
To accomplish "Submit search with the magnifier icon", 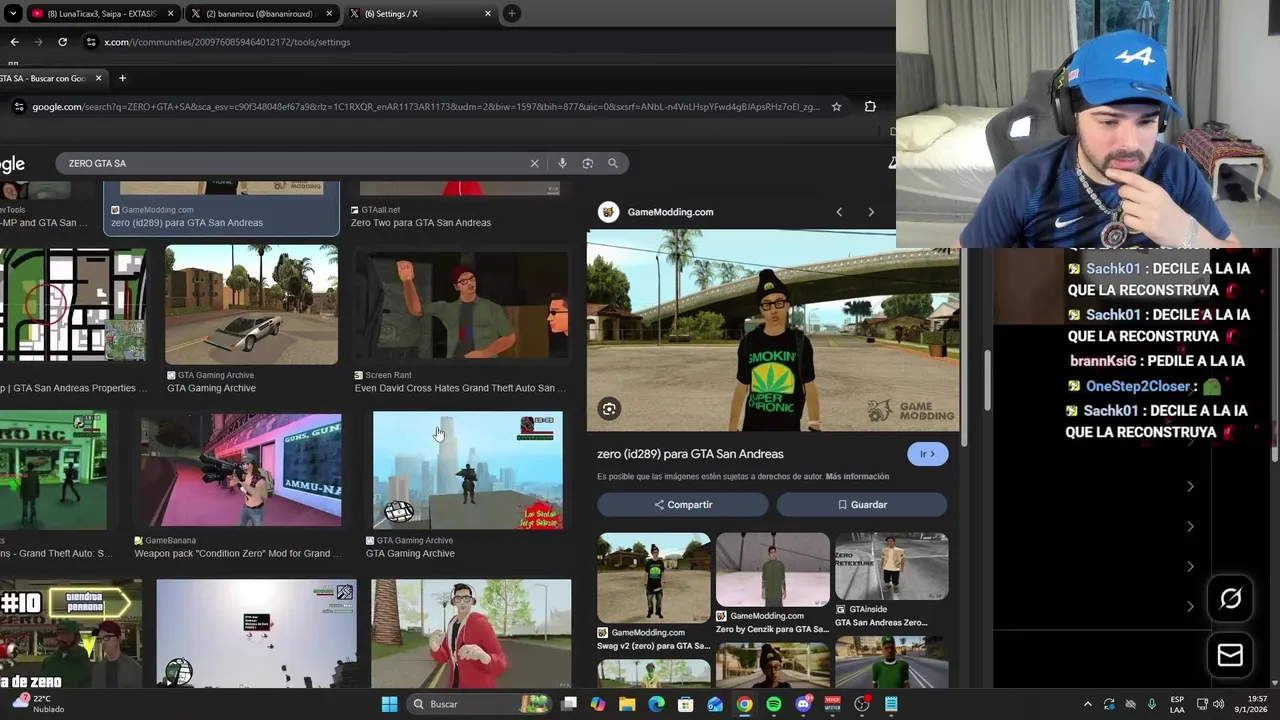I will (x=613, y=163).
